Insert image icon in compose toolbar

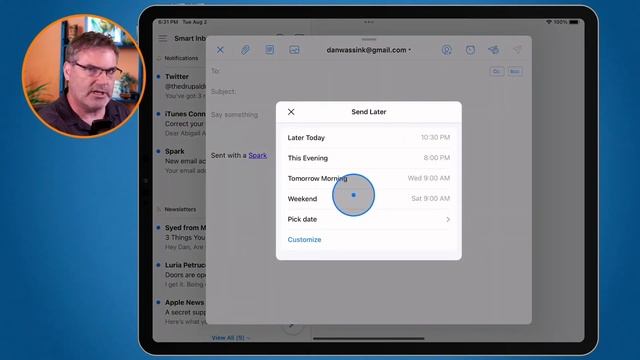click(294, 50)
